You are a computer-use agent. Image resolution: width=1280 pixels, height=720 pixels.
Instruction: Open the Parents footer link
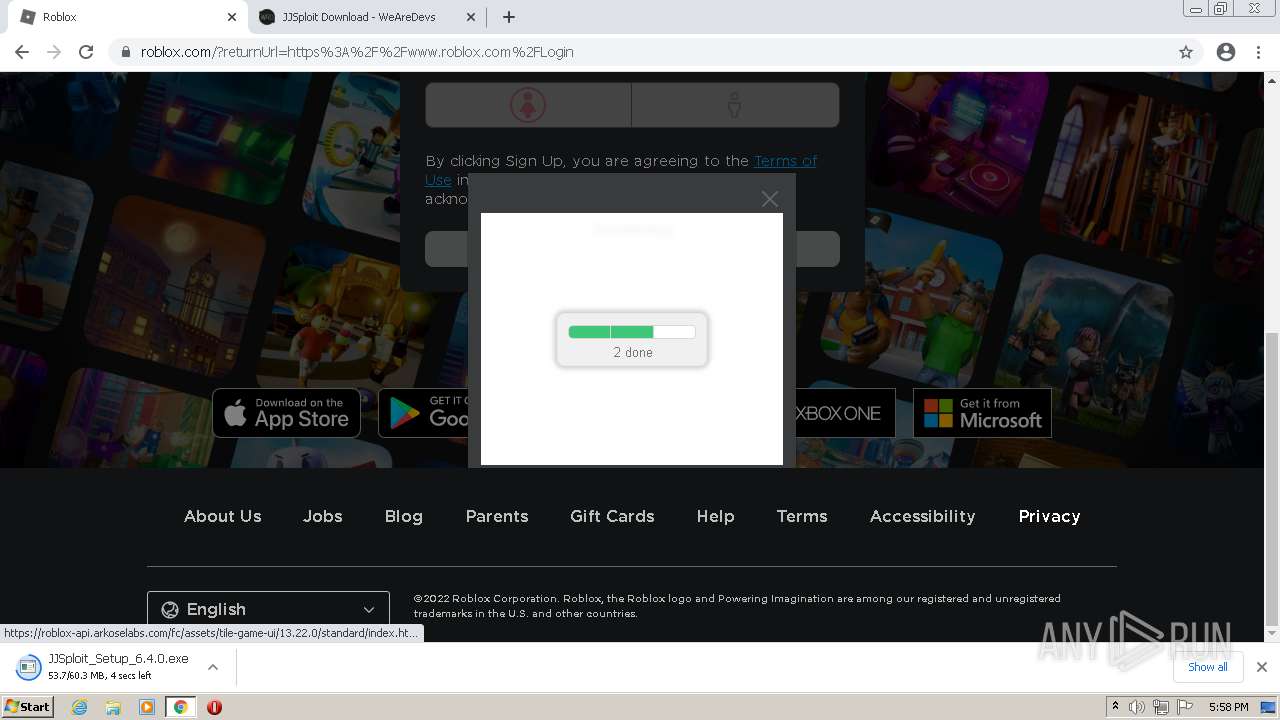click(x=497, y=516)
